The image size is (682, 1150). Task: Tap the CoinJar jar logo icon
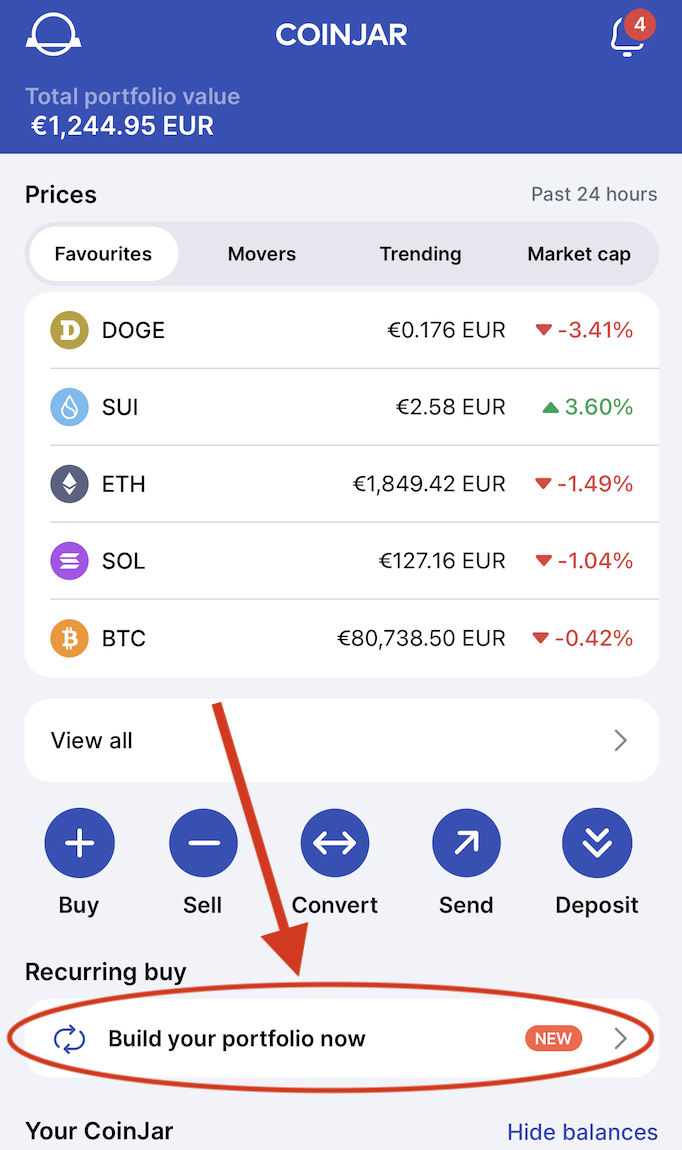[53, 34]
